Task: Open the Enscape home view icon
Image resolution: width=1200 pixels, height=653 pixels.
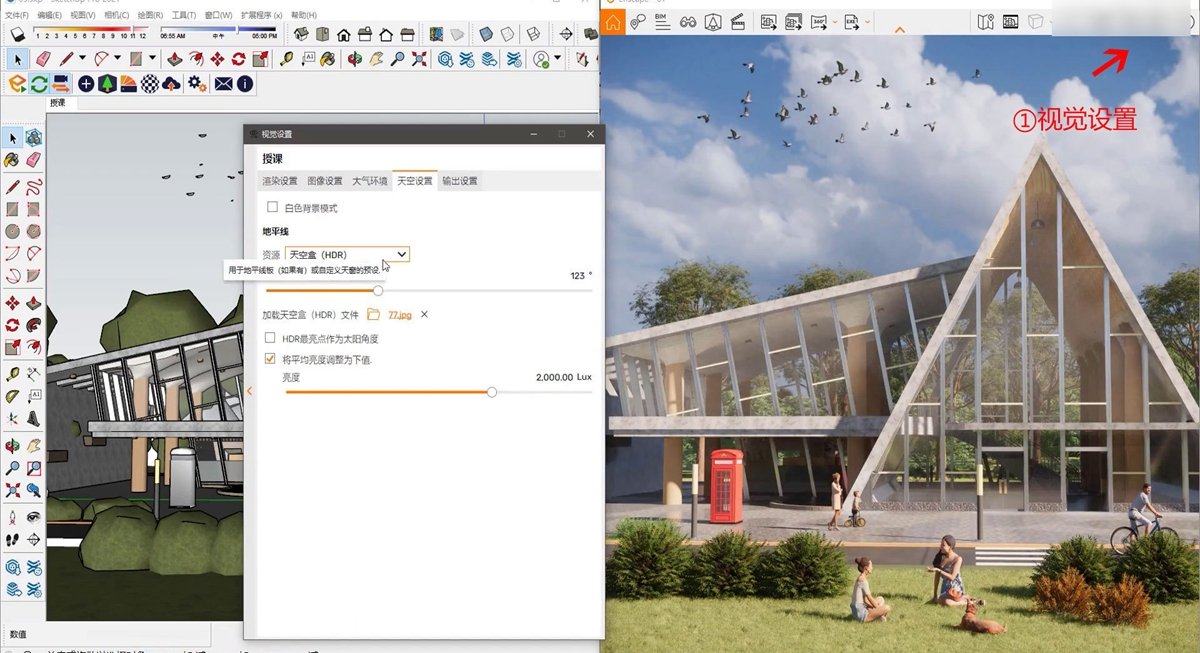Action: tap(613, 21)
